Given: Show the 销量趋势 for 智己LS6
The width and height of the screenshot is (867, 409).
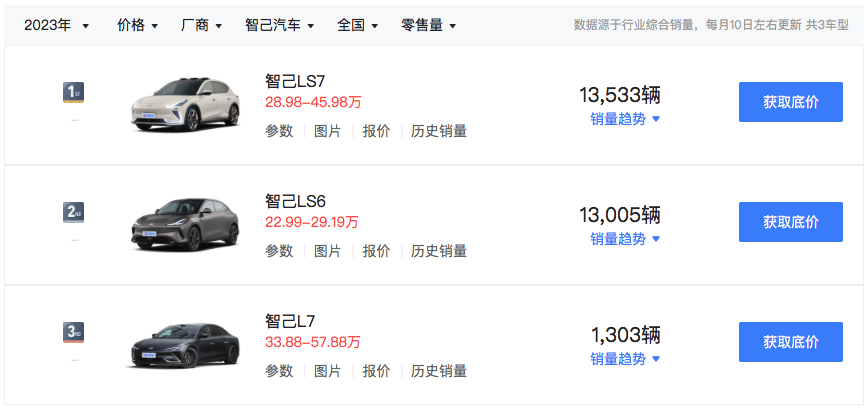Looking at the screenshot, I should (625, 239).
